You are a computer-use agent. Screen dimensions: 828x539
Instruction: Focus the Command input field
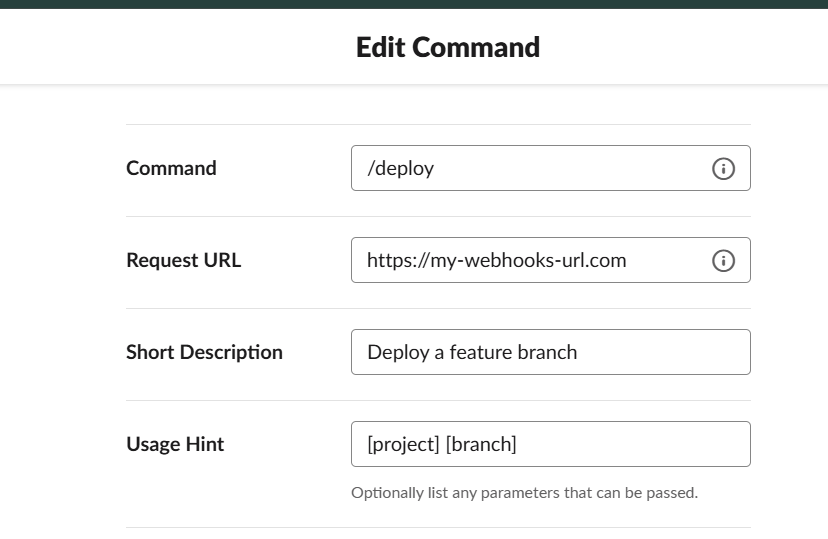click(x=550, y=168)
